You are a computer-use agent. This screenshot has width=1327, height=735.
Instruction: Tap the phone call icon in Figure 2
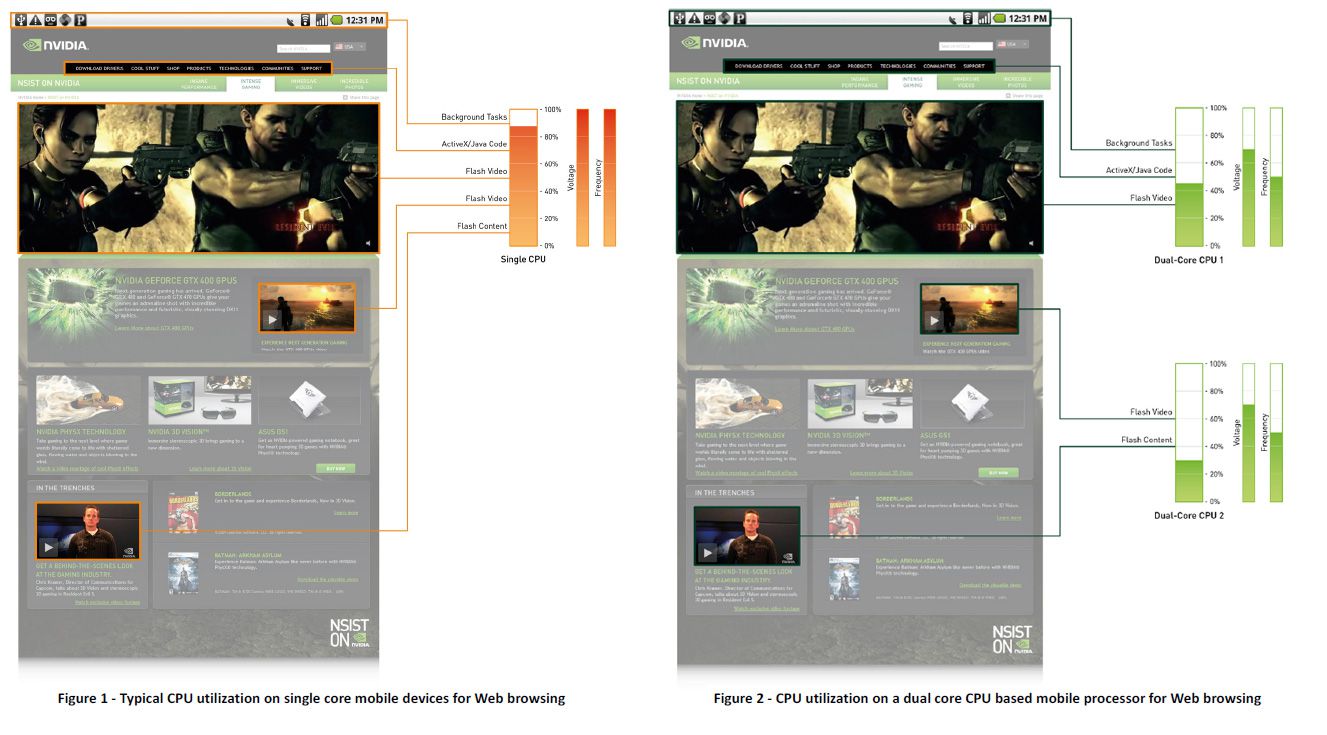click(954, 18)
